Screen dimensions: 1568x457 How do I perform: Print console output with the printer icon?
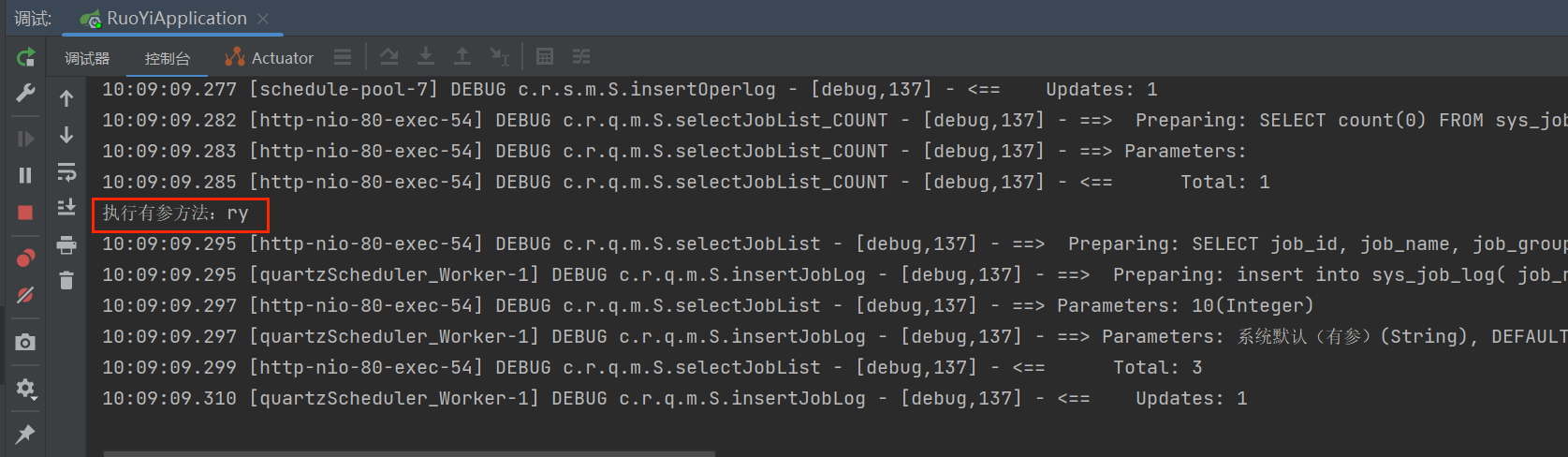pos(66,245)
